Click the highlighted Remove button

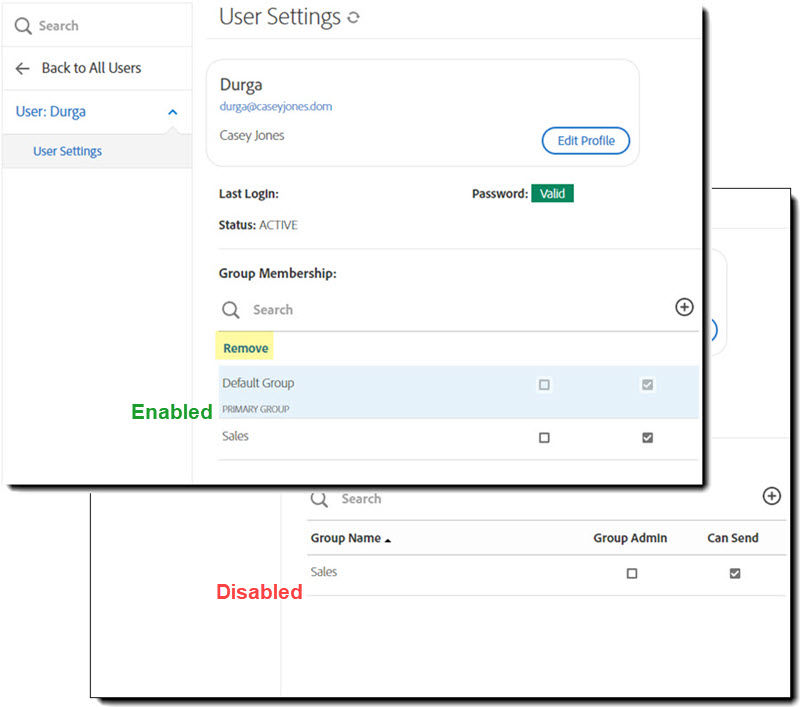244,347
